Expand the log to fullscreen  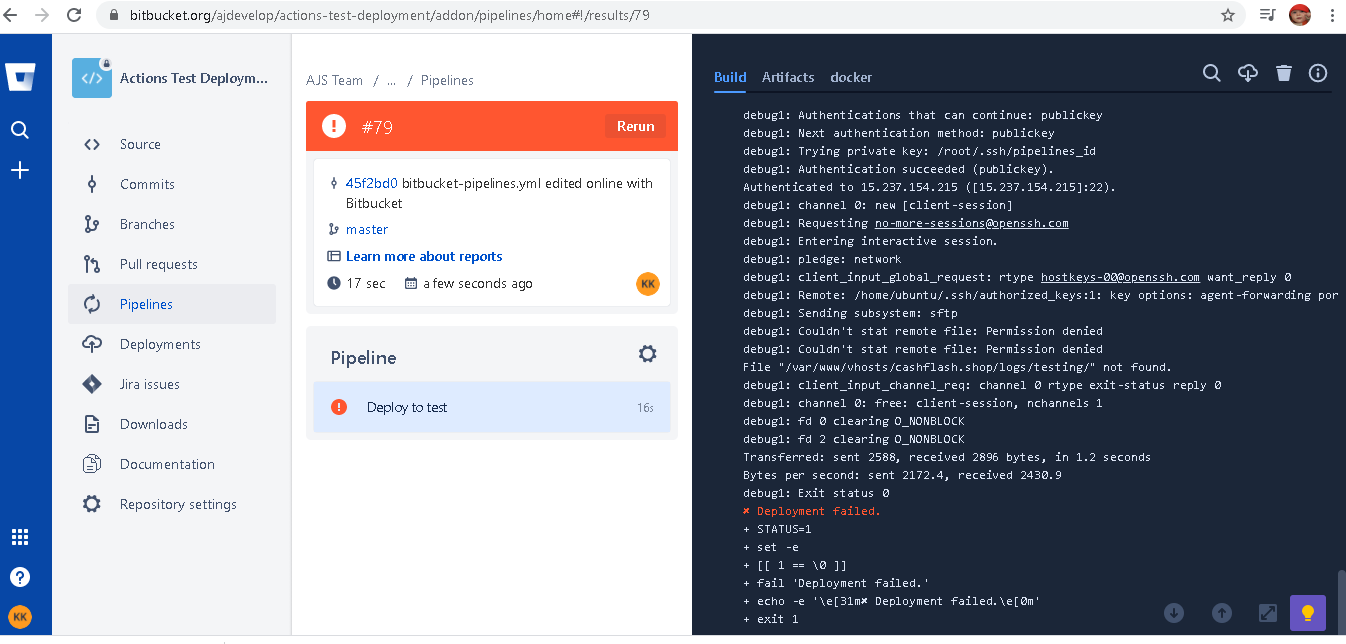click(x=1267, y=612)
